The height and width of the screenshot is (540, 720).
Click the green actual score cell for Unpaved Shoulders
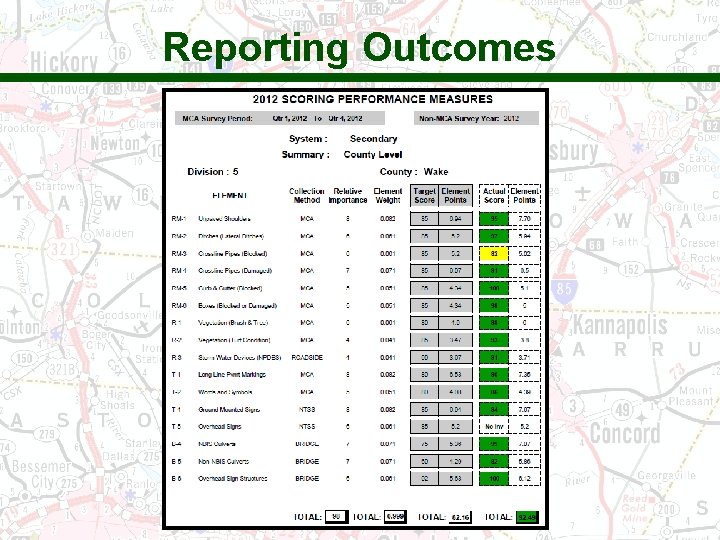click(494, 219)
